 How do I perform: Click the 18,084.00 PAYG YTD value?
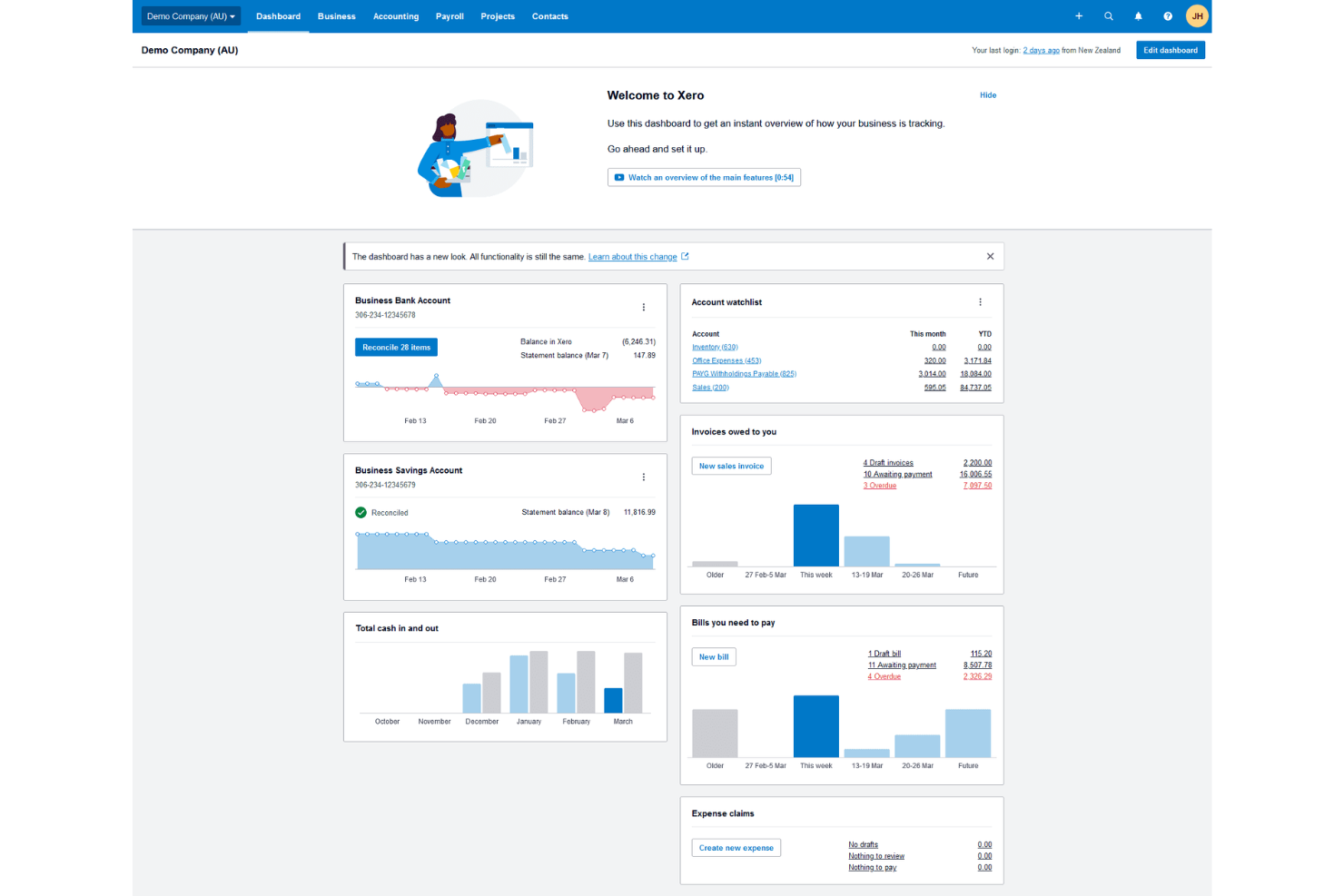(975, 374)
